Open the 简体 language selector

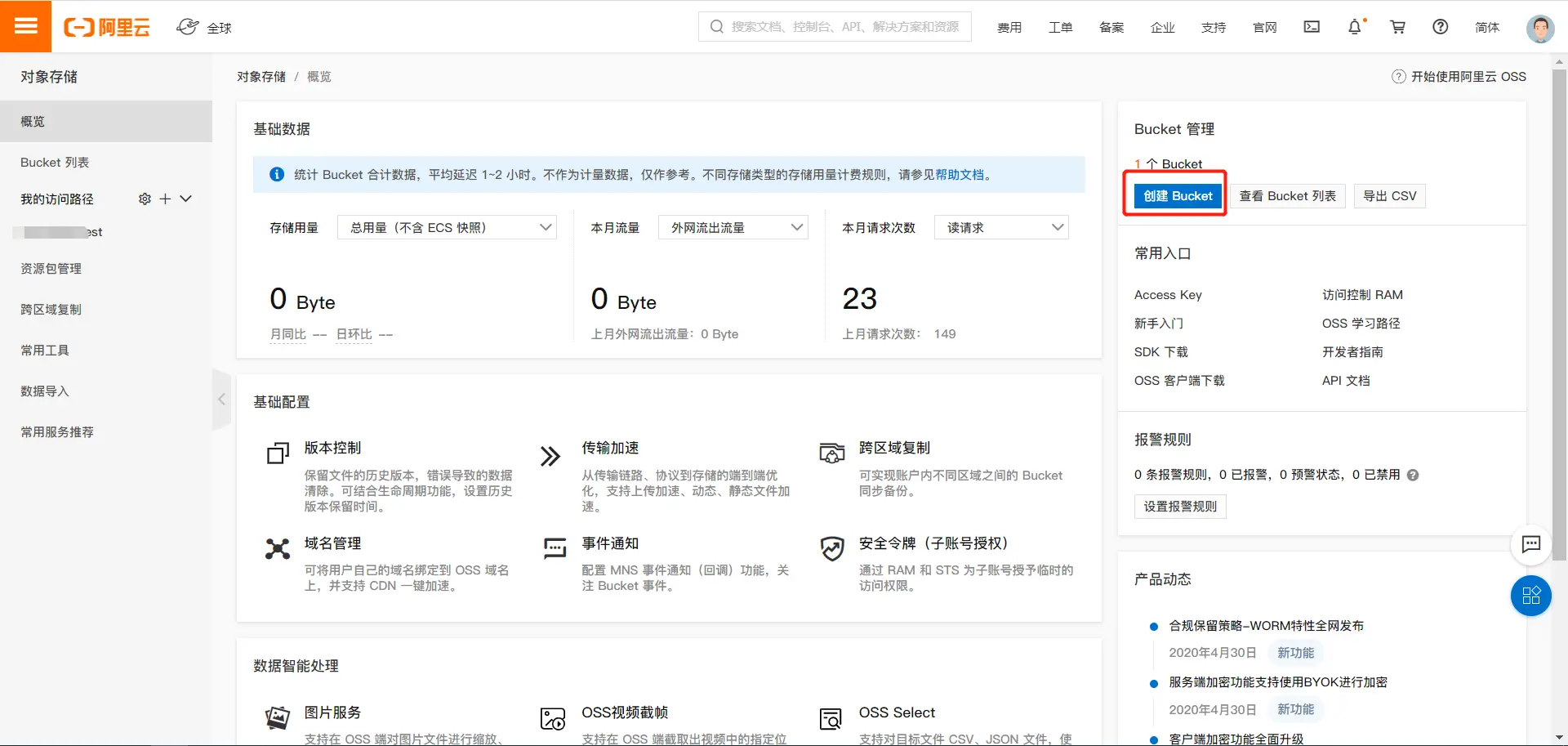pyautogui.click(x=1487, y=28)
